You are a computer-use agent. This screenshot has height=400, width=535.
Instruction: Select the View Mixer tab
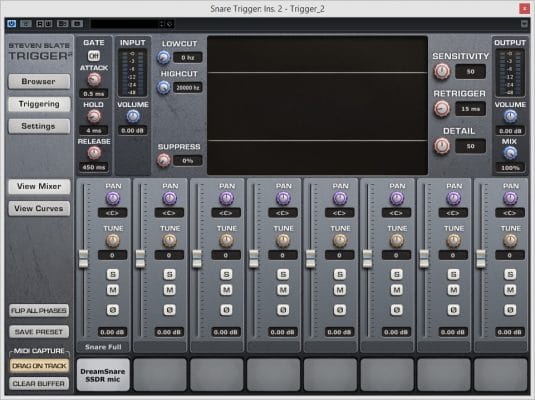(39, 186)
